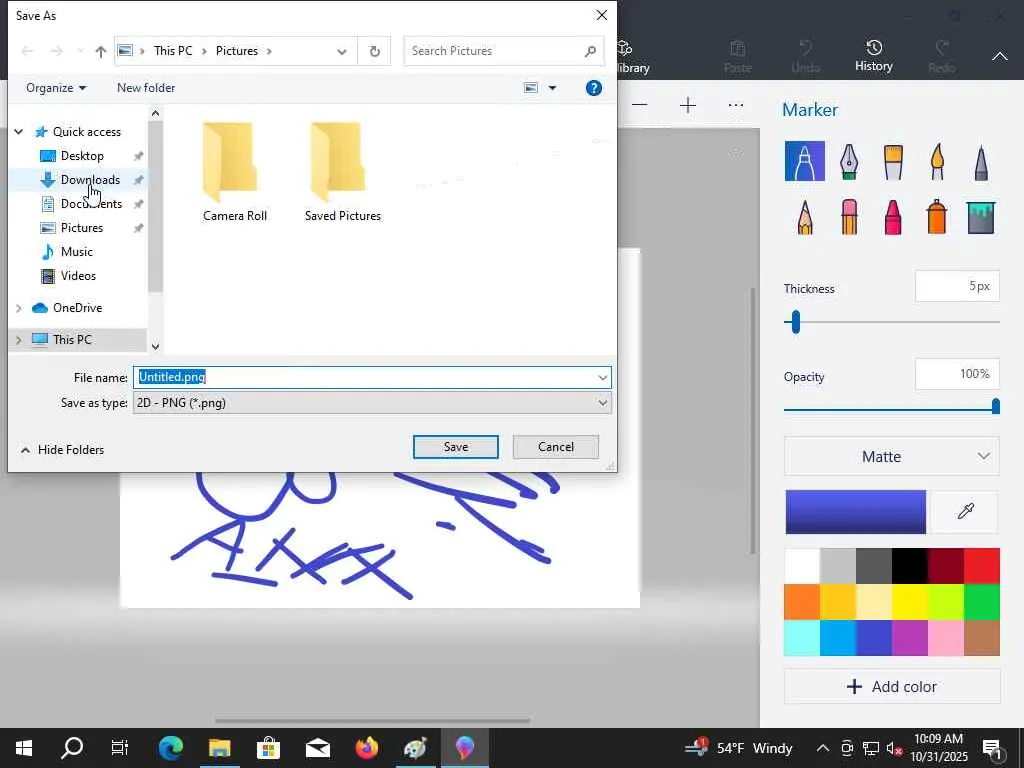
Task: Select the Oil brush tool
Action: 893,161
